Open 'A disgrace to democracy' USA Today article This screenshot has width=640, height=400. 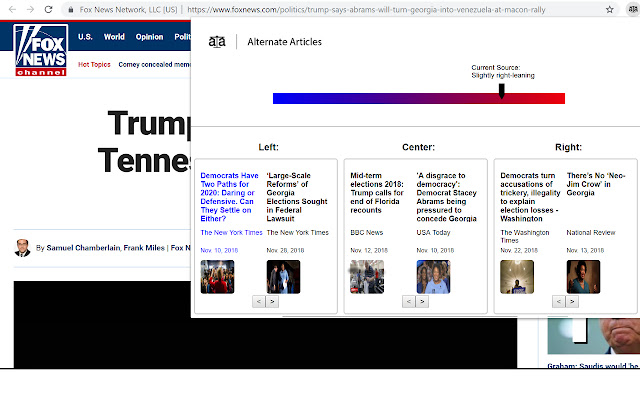point(447,197)
